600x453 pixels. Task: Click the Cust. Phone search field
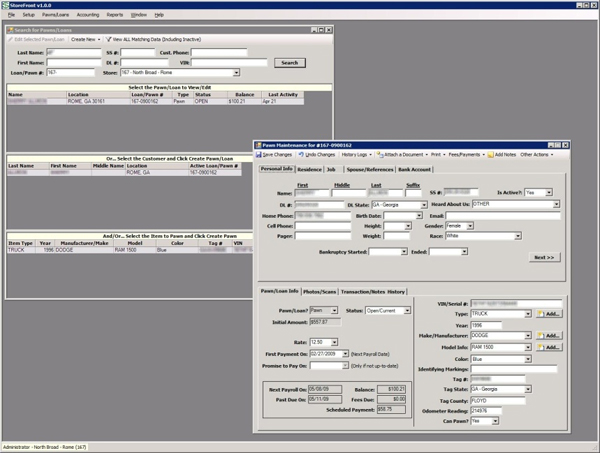click(x=219, y=52)
